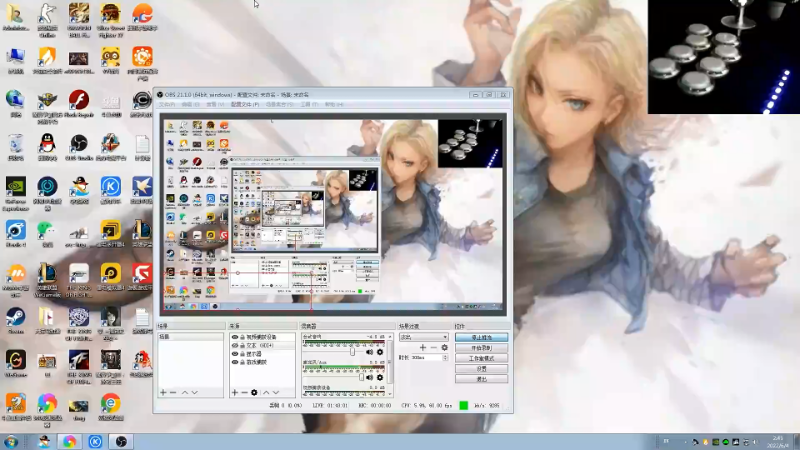Image resolution: width=800 pixels, height=450 pixels.
Task: Remove the selected scene with the minus icon
Action: pos(173,392)
